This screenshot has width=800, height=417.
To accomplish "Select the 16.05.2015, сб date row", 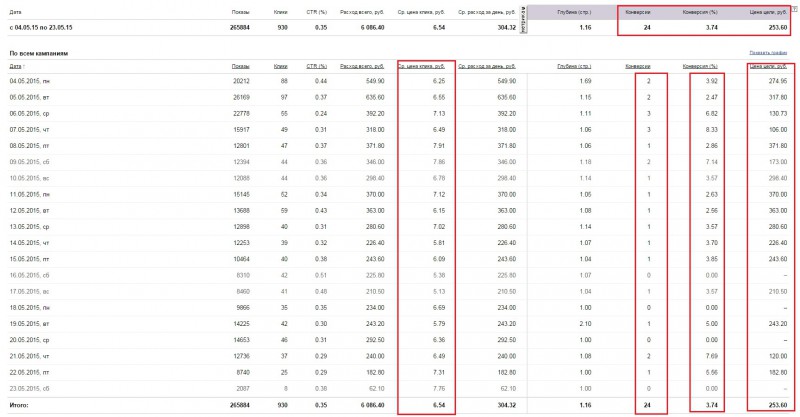I will (x=29, y=275).
